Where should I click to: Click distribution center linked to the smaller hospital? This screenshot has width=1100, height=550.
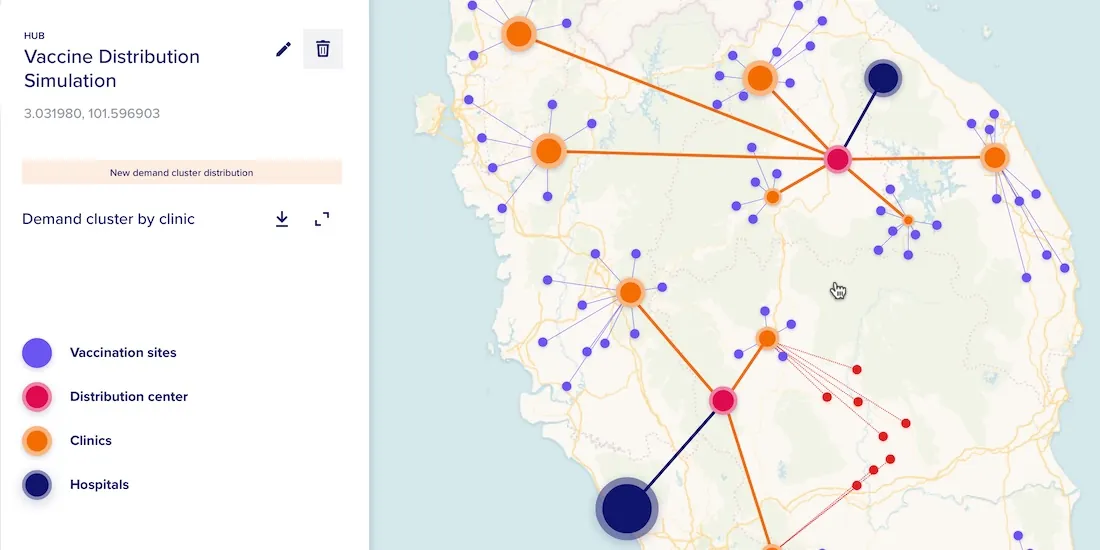pos(837,158)
